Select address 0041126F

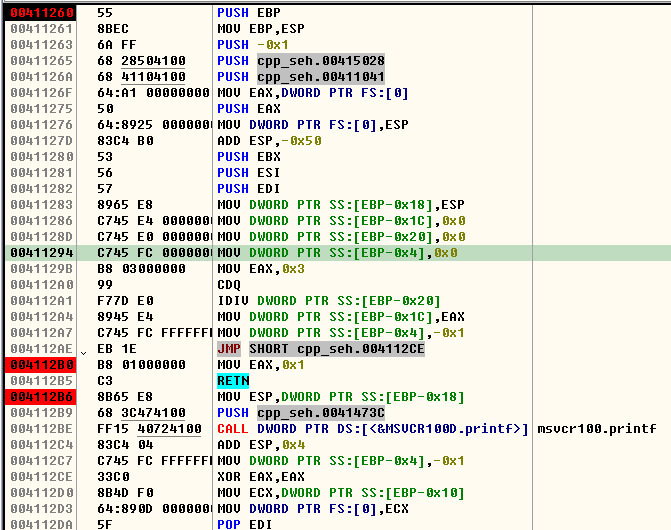click(42, 93)
